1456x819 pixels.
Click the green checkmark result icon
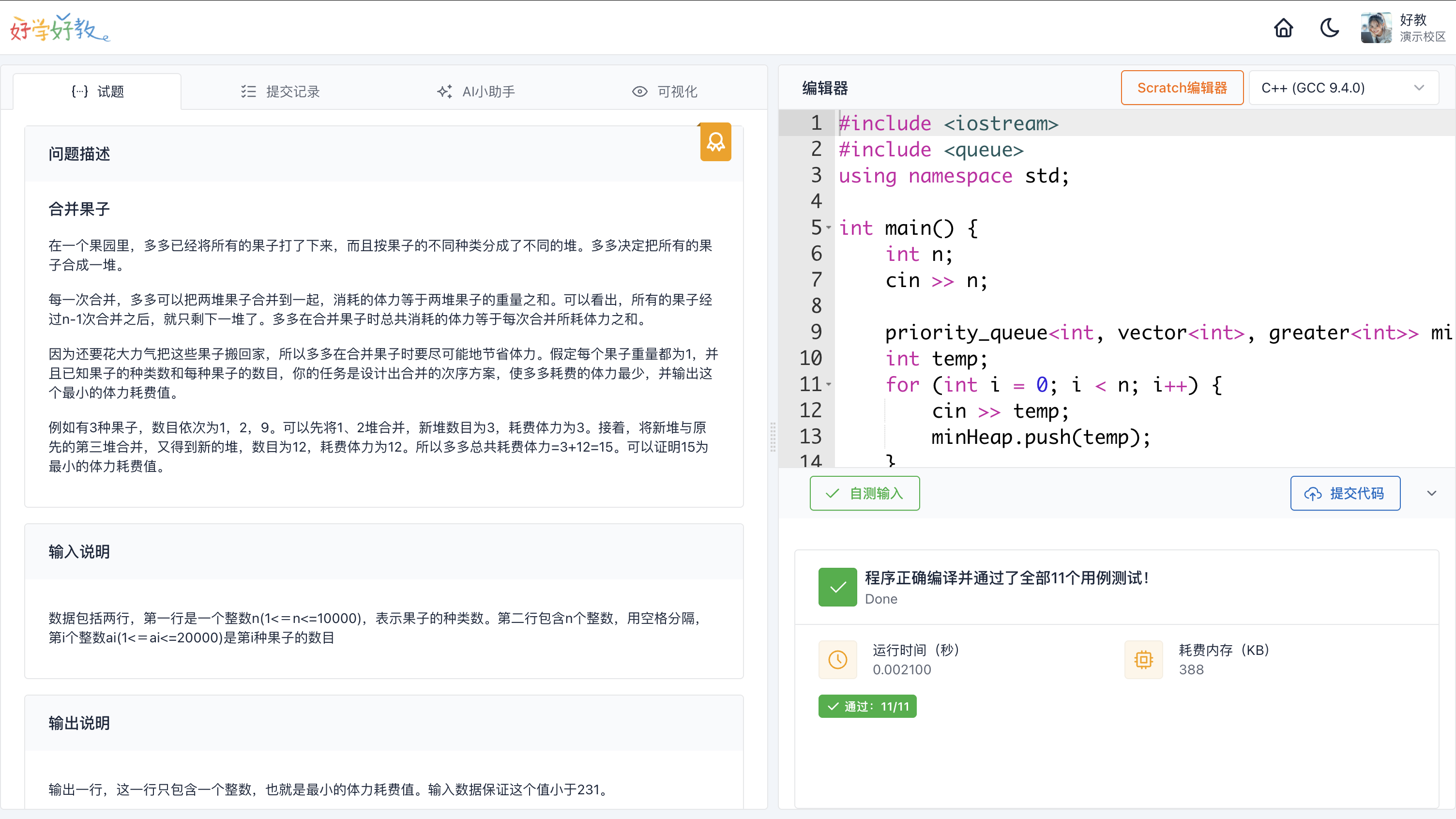pos(837,587)
